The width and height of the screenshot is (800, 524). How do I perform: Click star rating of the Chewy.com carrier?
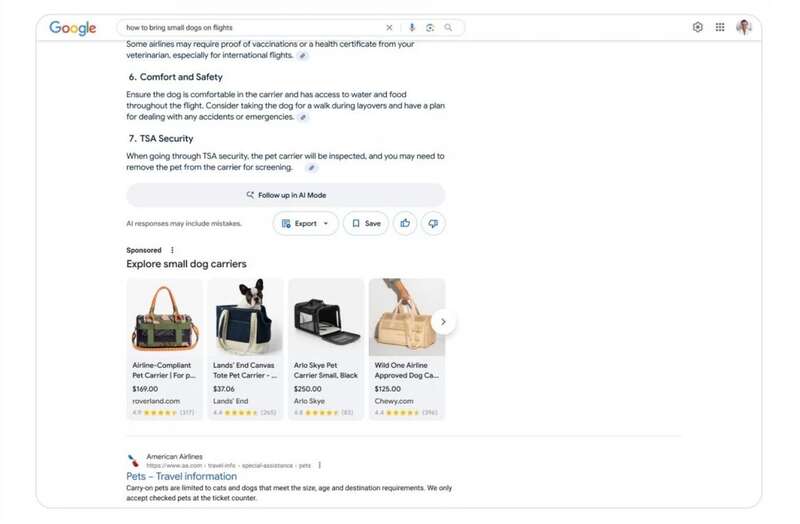403,412
